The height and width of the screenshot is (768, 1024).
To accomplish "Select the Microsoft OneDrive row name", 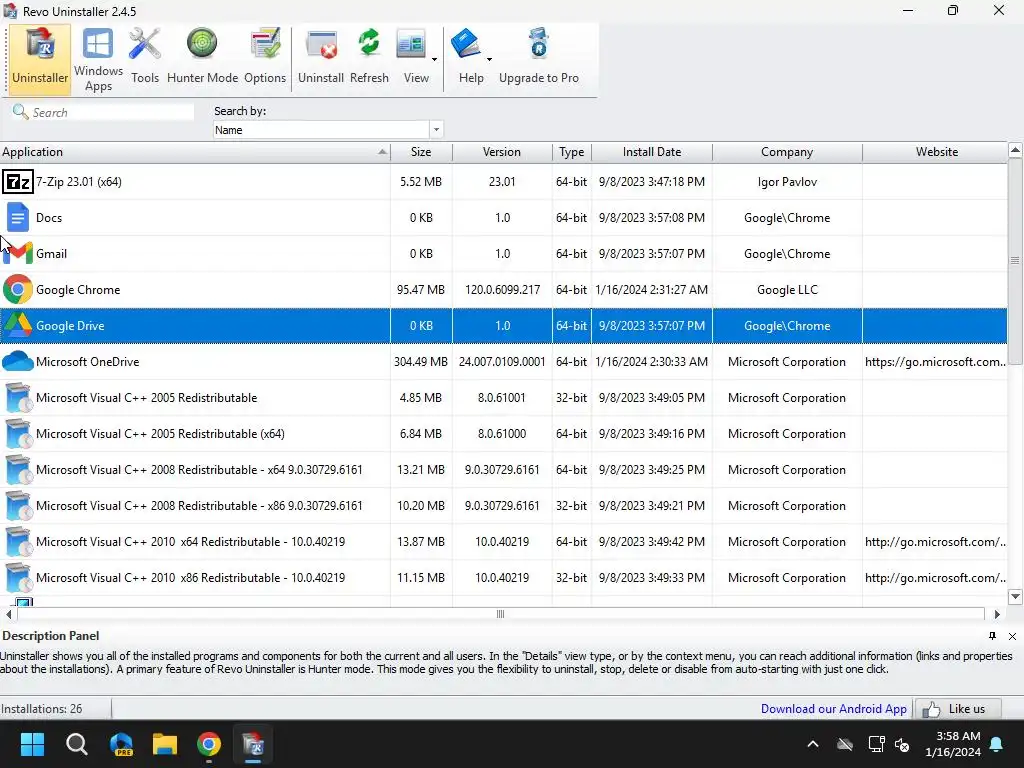I will click(x=88, y=362).
